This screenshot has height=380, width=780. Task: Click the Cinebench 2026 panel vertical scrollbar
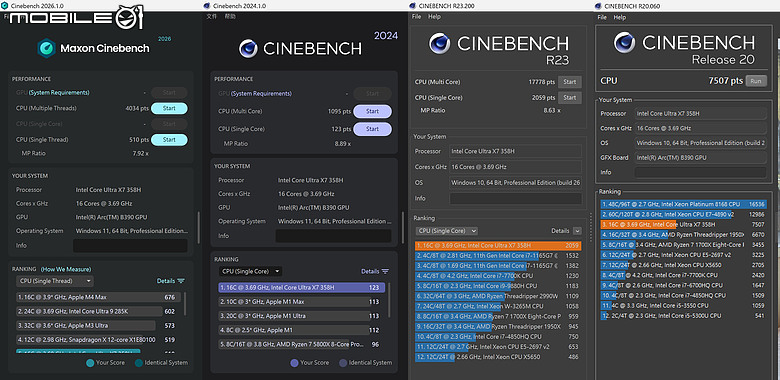pos(198,227)
